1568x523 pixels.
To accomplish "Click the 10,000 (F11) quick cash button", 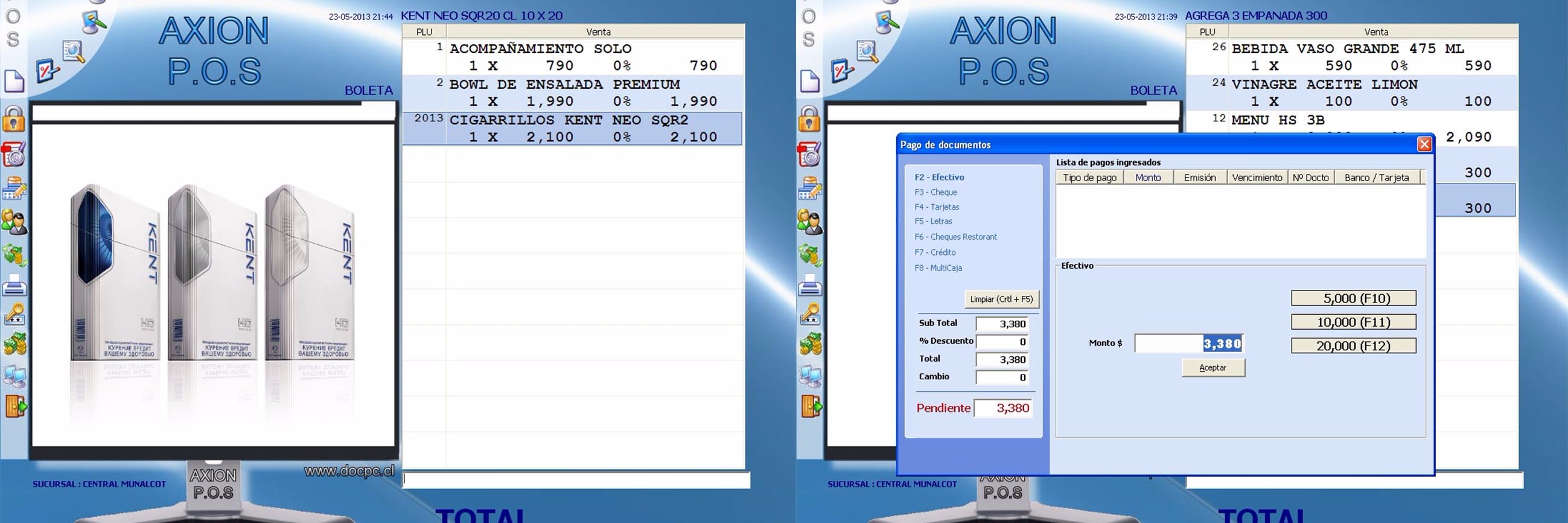I will pos(1354,322).
